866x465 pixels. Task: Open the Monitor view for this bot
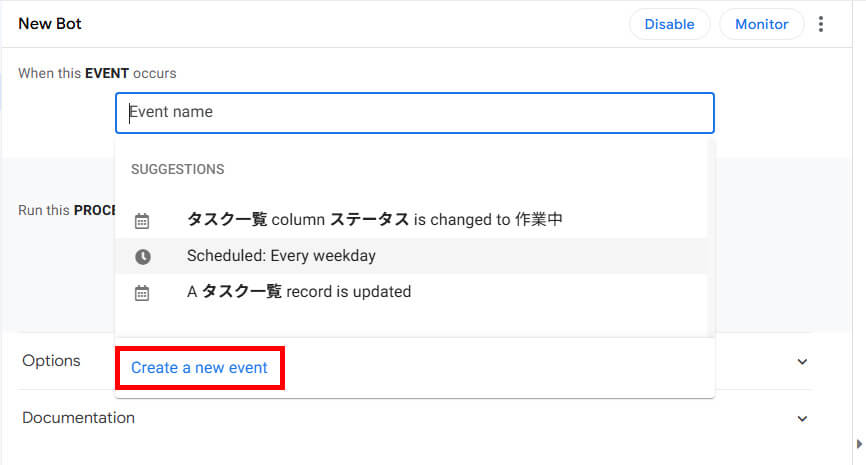[x=761, y=24]
